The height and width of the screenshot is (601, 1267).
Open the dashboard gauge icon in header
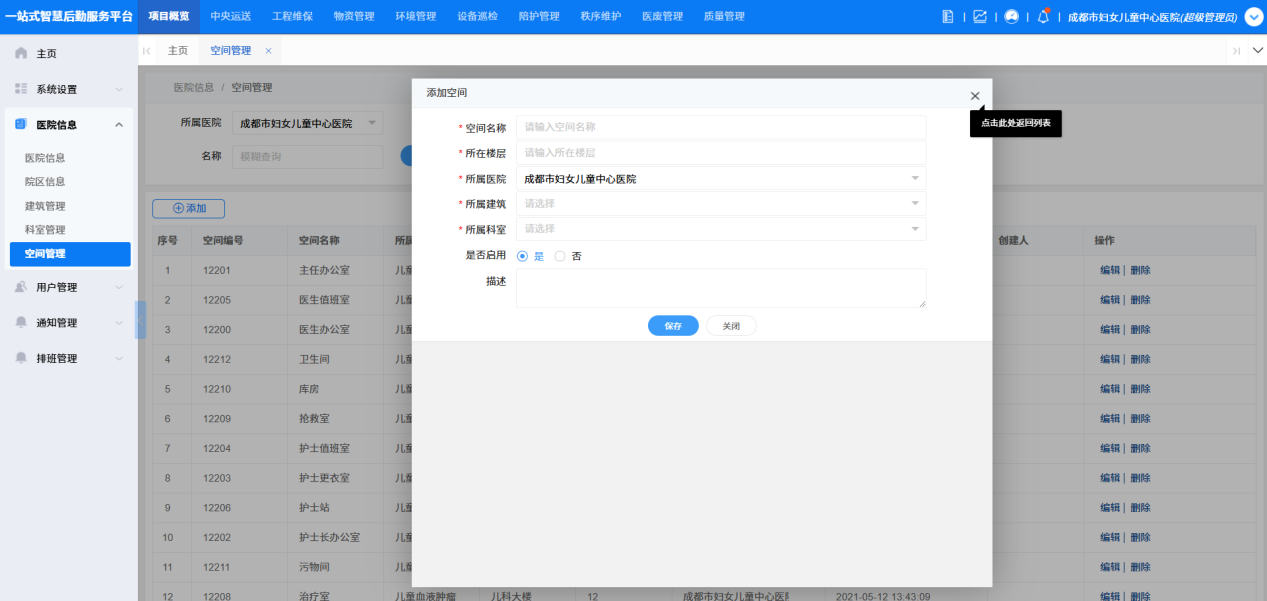point(1012,17)
